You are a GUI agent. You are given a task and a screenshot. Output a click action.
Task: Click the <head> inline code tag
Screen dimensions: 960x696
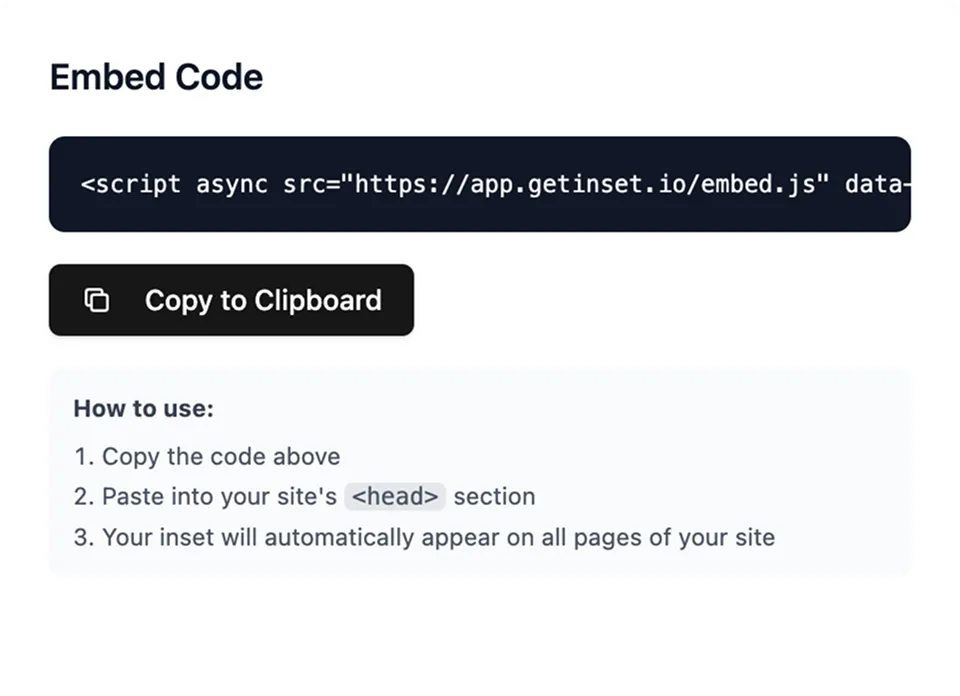coord(394,496)
